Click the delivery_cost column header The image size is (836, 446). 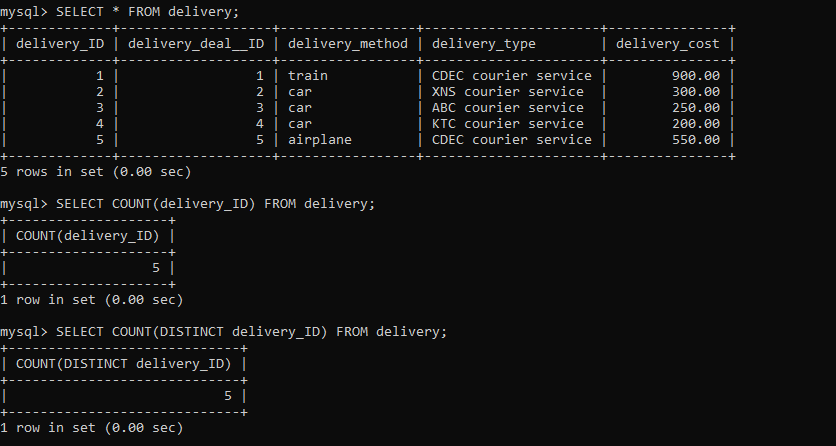(668, 44)
